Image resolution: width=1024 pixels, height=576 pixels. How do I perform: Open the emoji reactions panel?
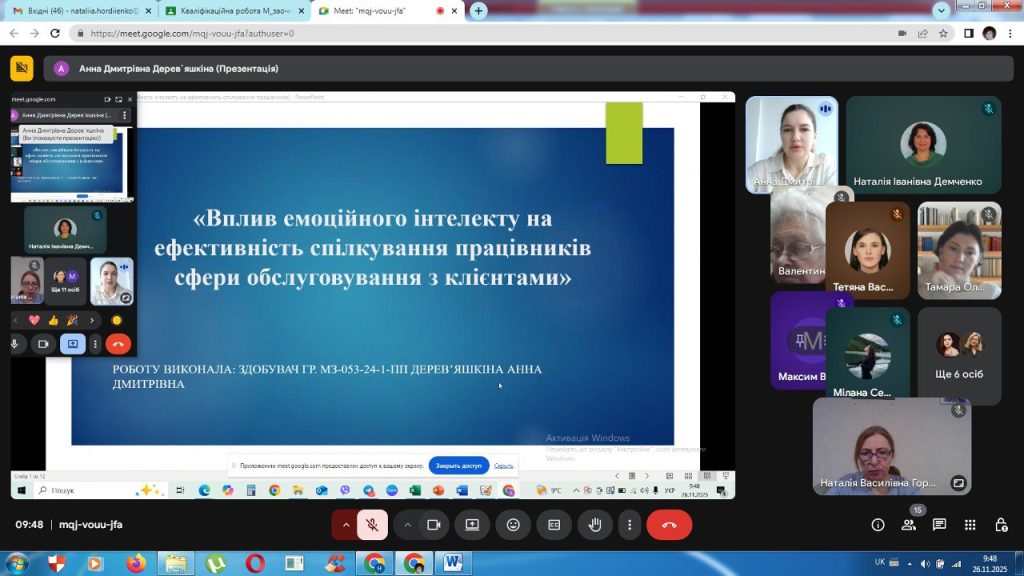point(513,525)
